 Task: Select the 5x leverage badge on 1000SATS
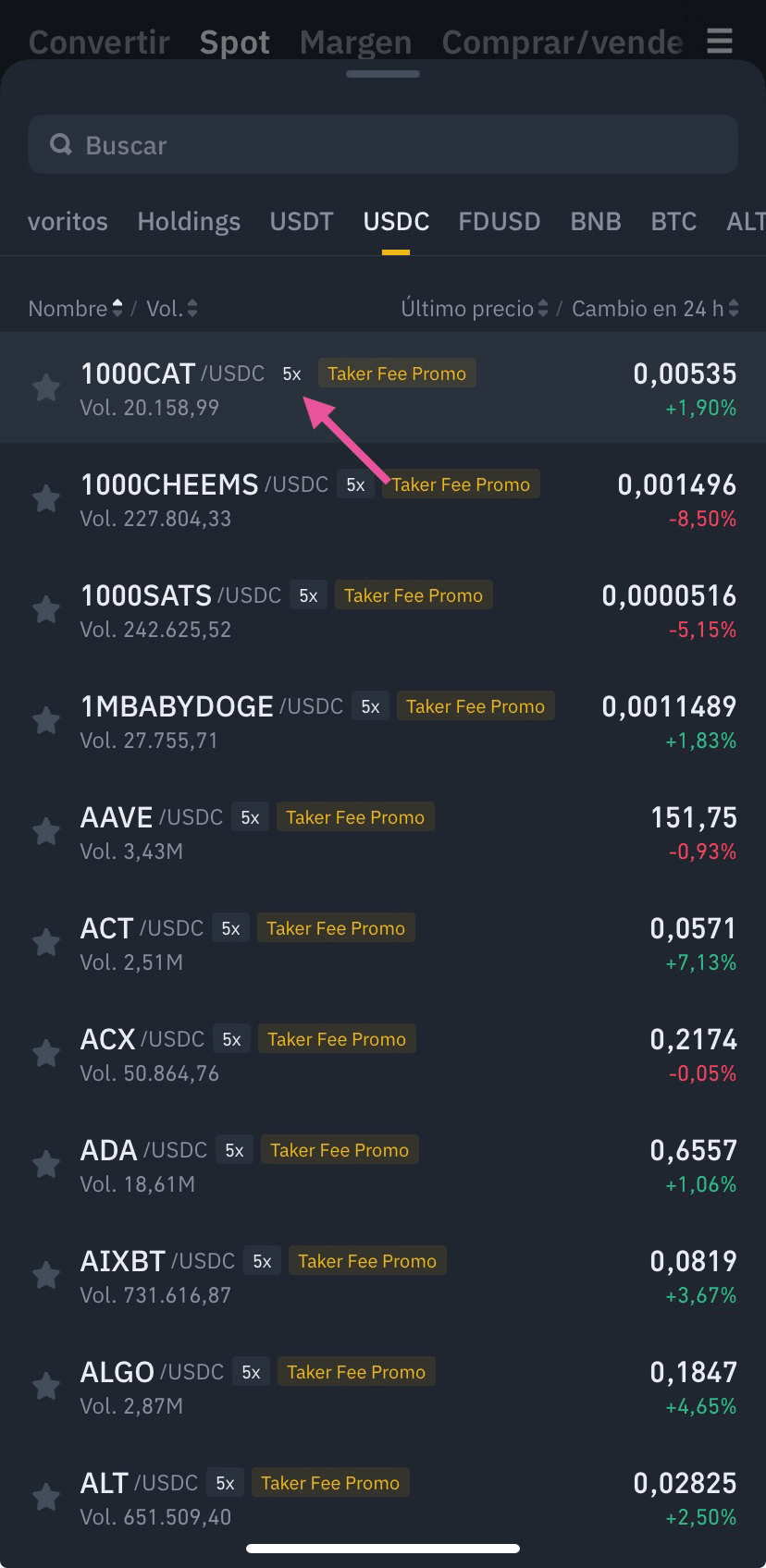coord(308,594)
